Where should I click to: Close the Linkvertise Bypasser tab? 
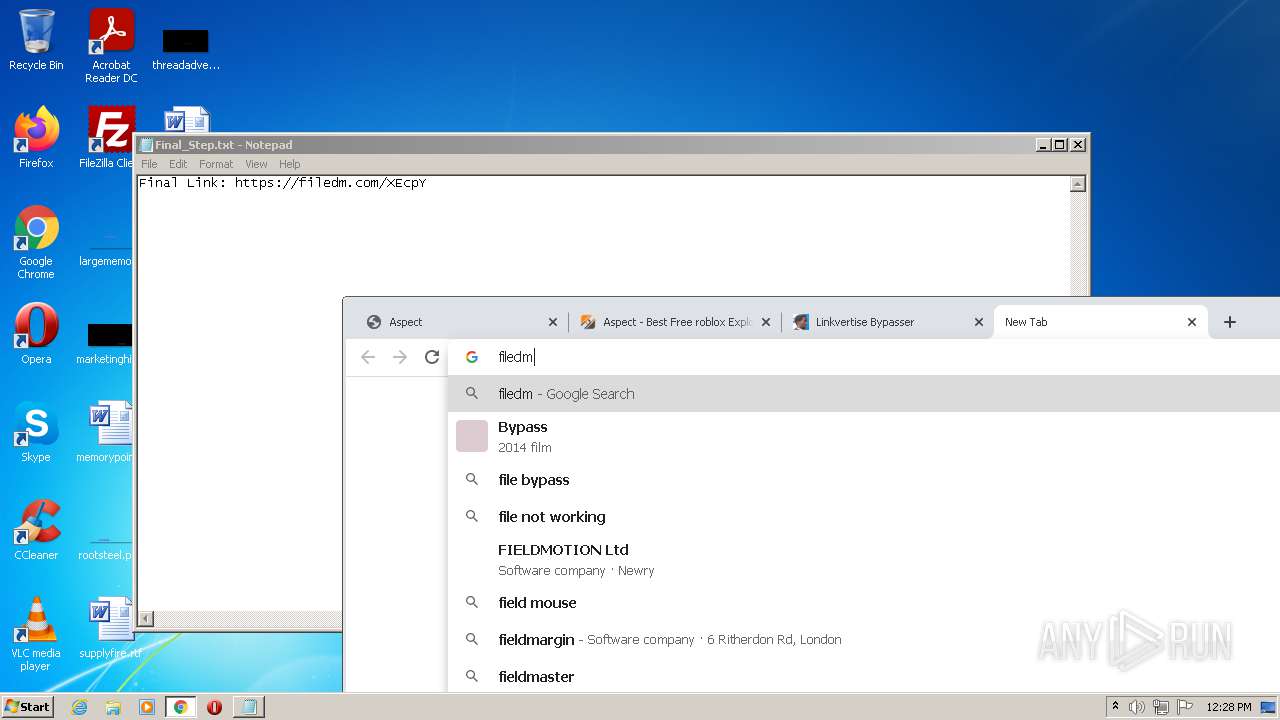(979, 322)
